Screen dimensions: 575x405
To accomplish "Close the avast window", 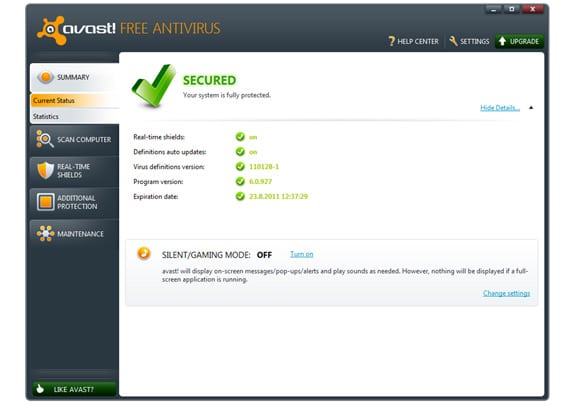I will coord(532,10).
